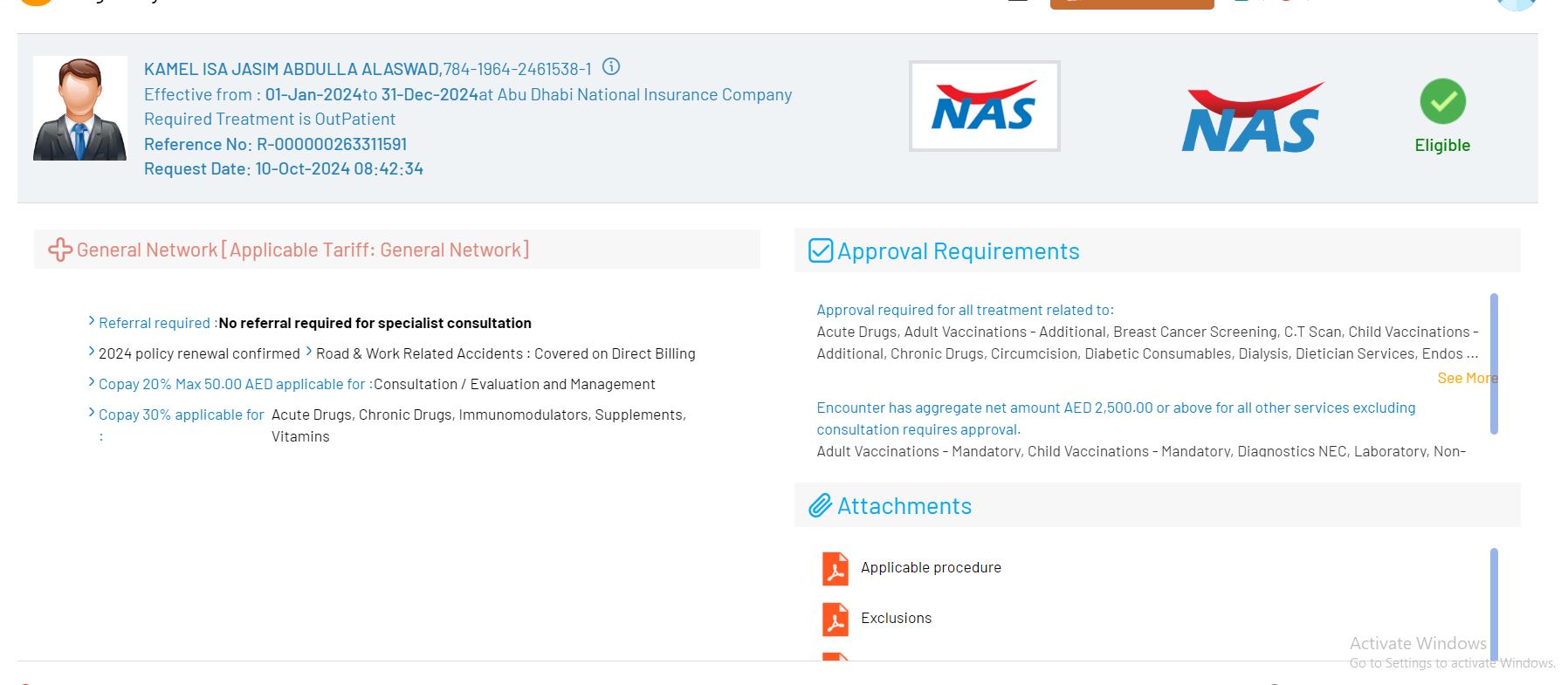This screenshot has width=1568, height=685.
Task: Open the Applicable procedure attachment link
Action: click(x=931, y=567)
